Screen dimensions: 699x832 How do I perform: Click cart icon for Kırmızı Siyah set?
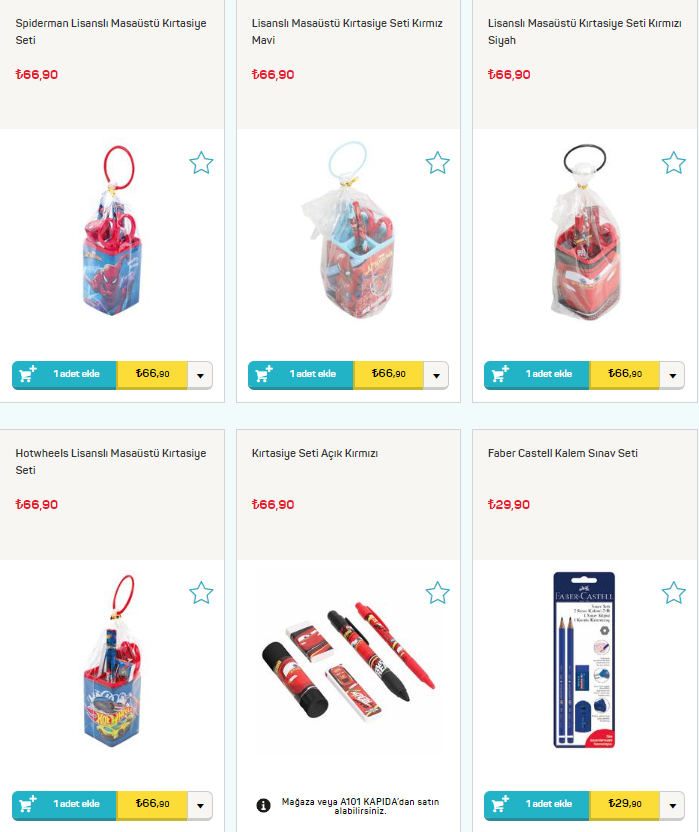pos(500,374)
